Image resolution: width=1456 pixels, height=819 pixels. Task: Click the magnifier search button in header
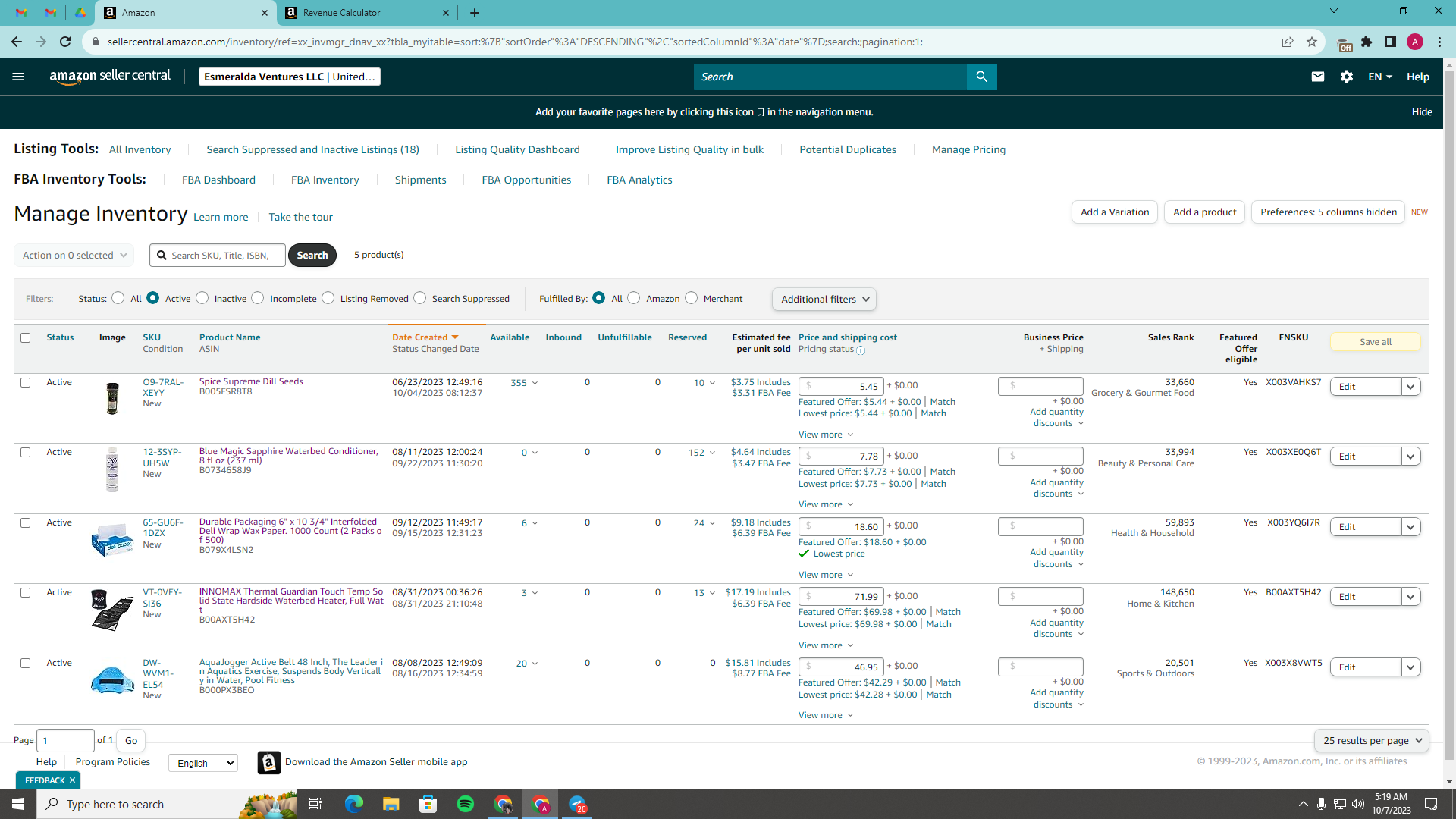(x=982, y=77)
